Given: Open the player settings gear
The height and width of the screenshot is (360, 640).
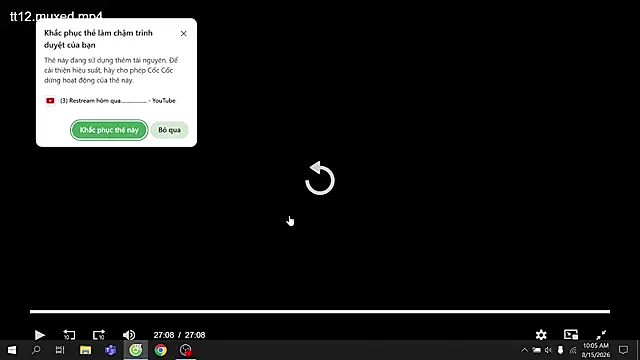Looking at the screenshot, I should click(x=541, y=335).
